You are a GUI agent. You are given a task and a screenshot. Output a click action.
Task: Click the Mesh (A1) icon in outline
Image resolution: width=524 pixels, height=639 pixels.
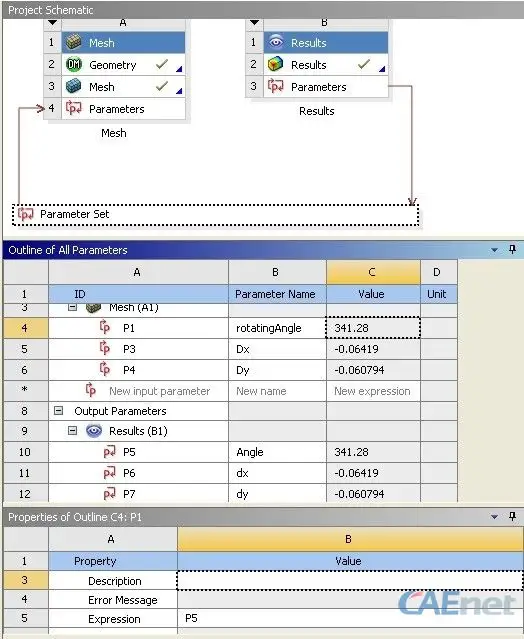click(94, 308)
